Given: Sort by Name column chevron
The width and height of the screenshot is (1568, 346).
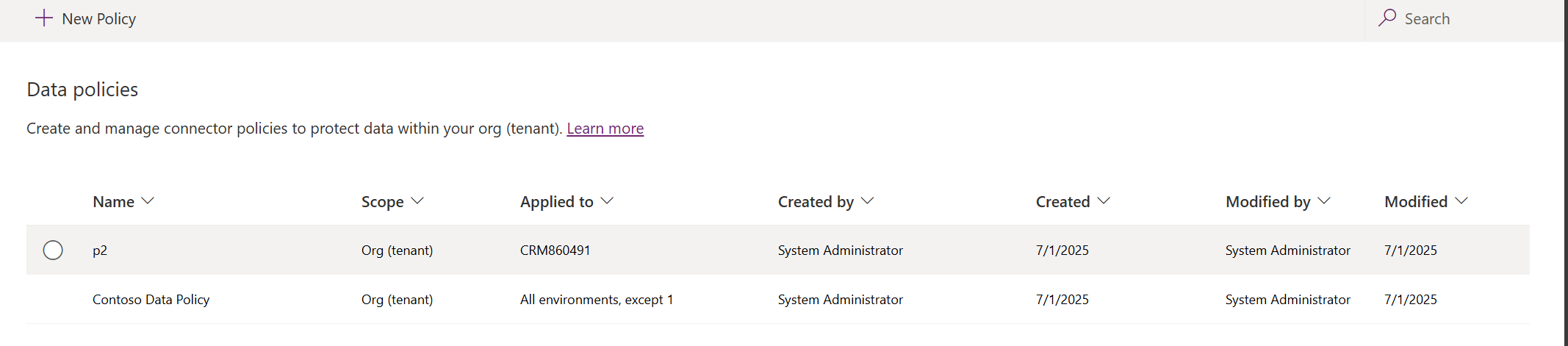Looking at the screenshot, I should [148, 201].
